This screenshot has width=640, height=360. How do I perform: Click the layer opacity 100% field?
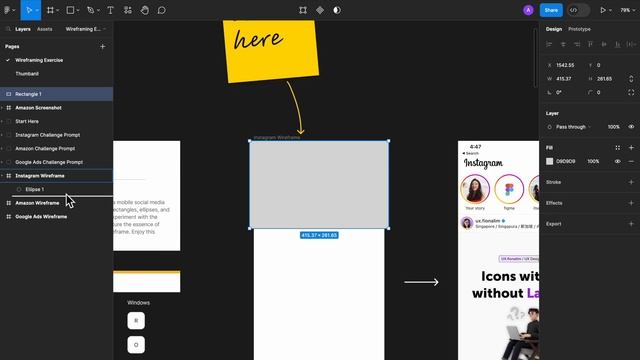[613, 127]
